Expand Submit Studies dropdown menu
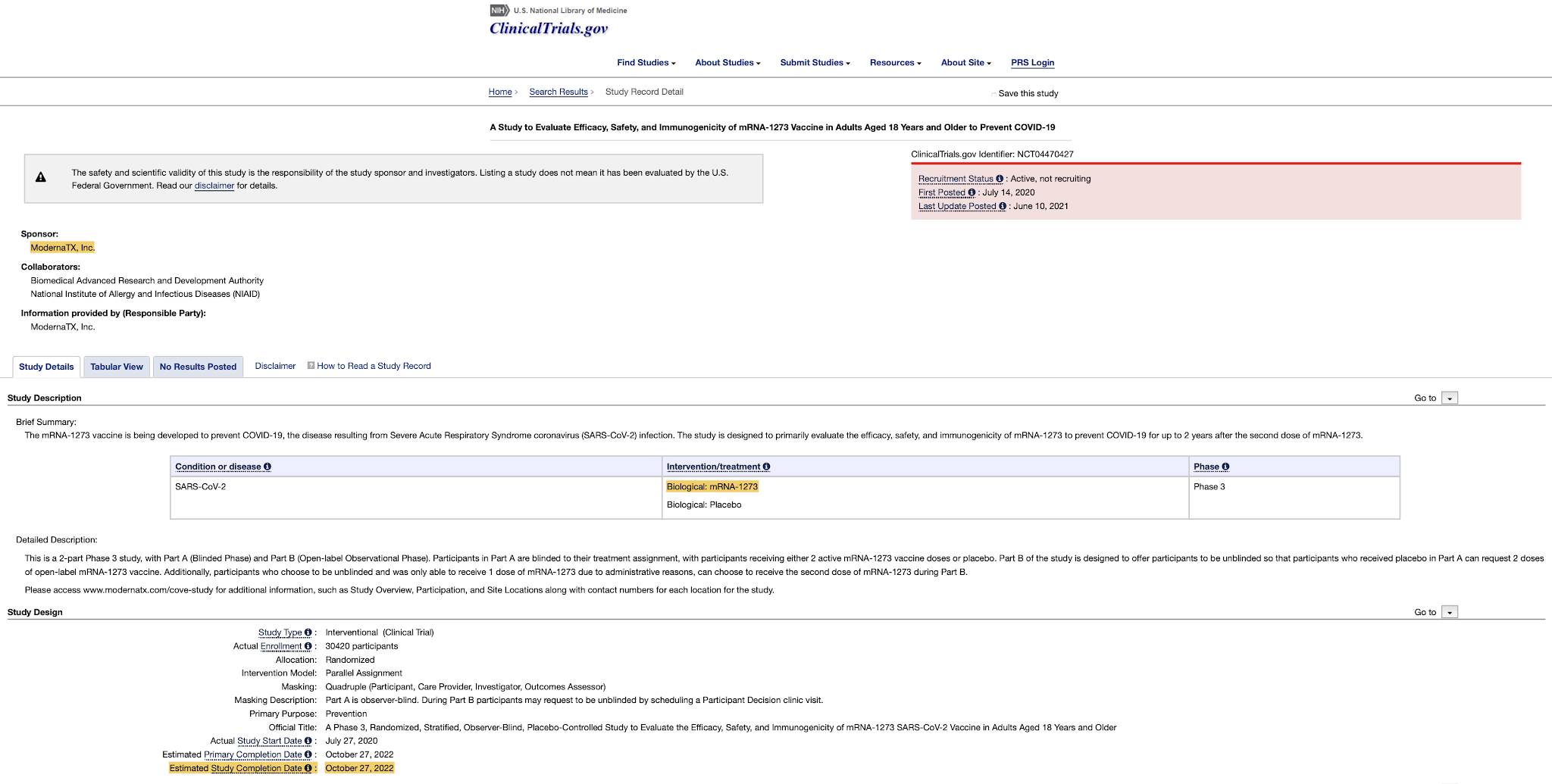 815,63
